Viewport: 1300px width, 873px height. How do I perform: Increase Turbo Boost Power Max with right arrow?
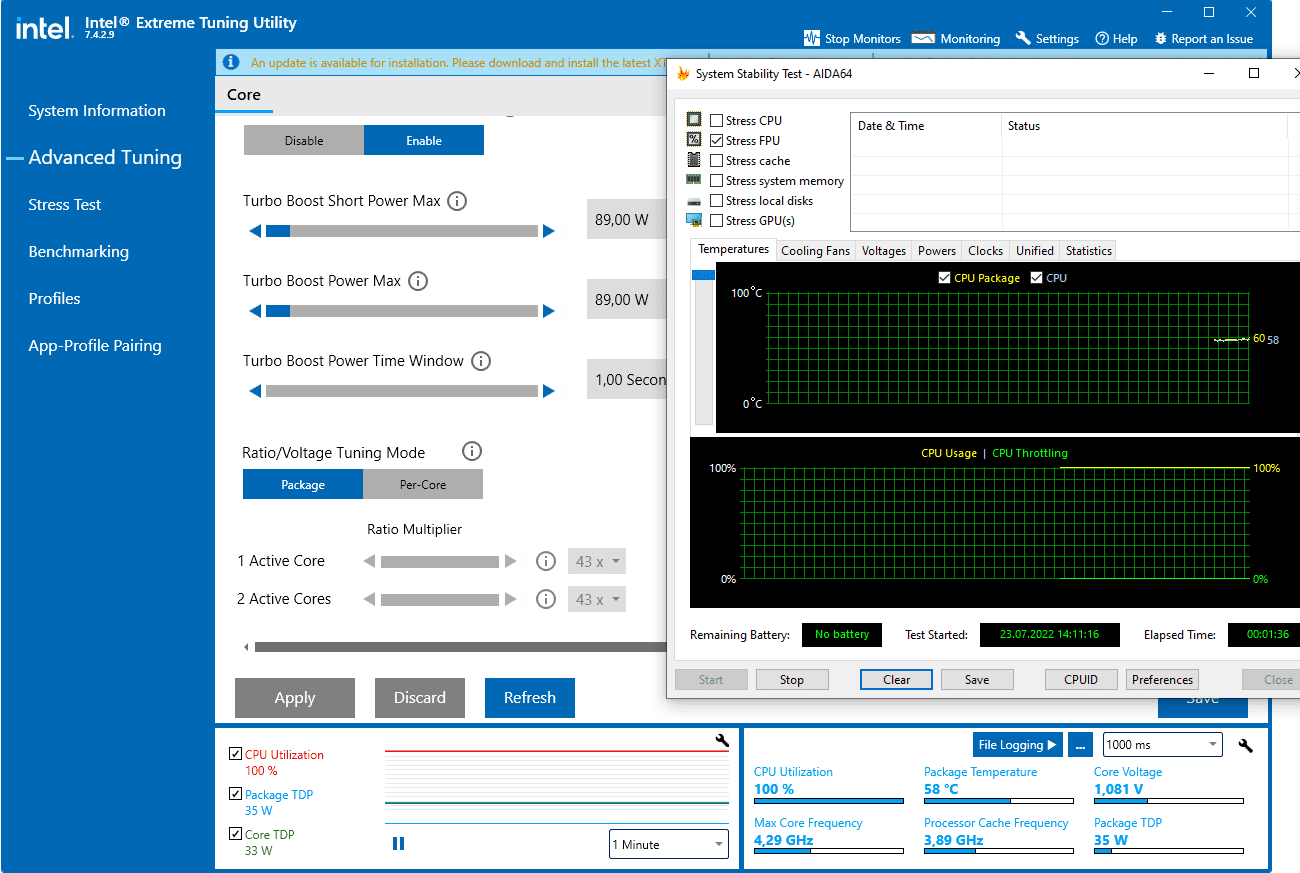pos(549,311)
